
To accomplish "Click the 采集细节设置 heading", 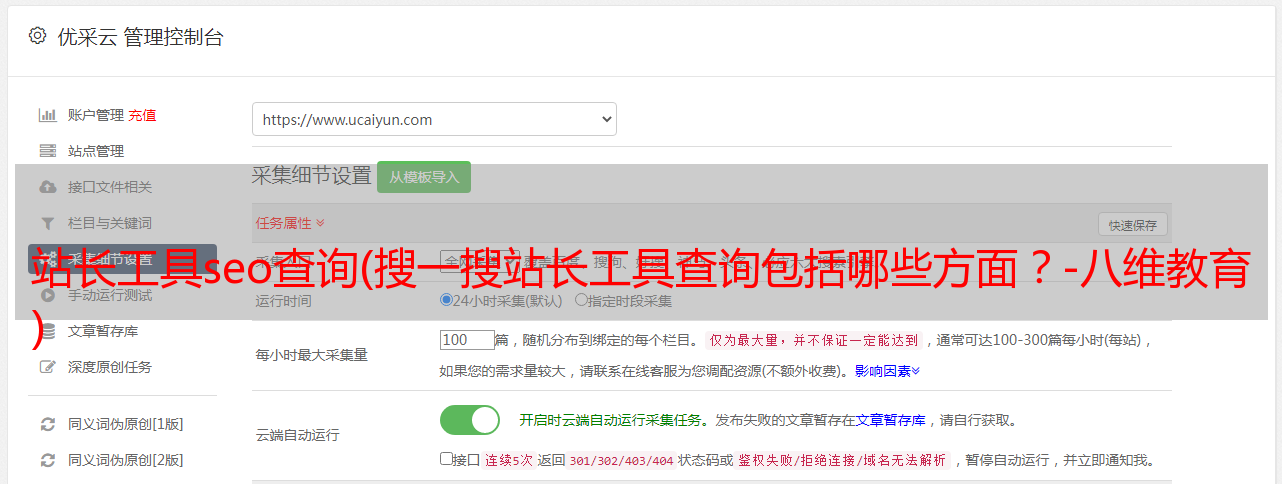I will click(312, 176).
